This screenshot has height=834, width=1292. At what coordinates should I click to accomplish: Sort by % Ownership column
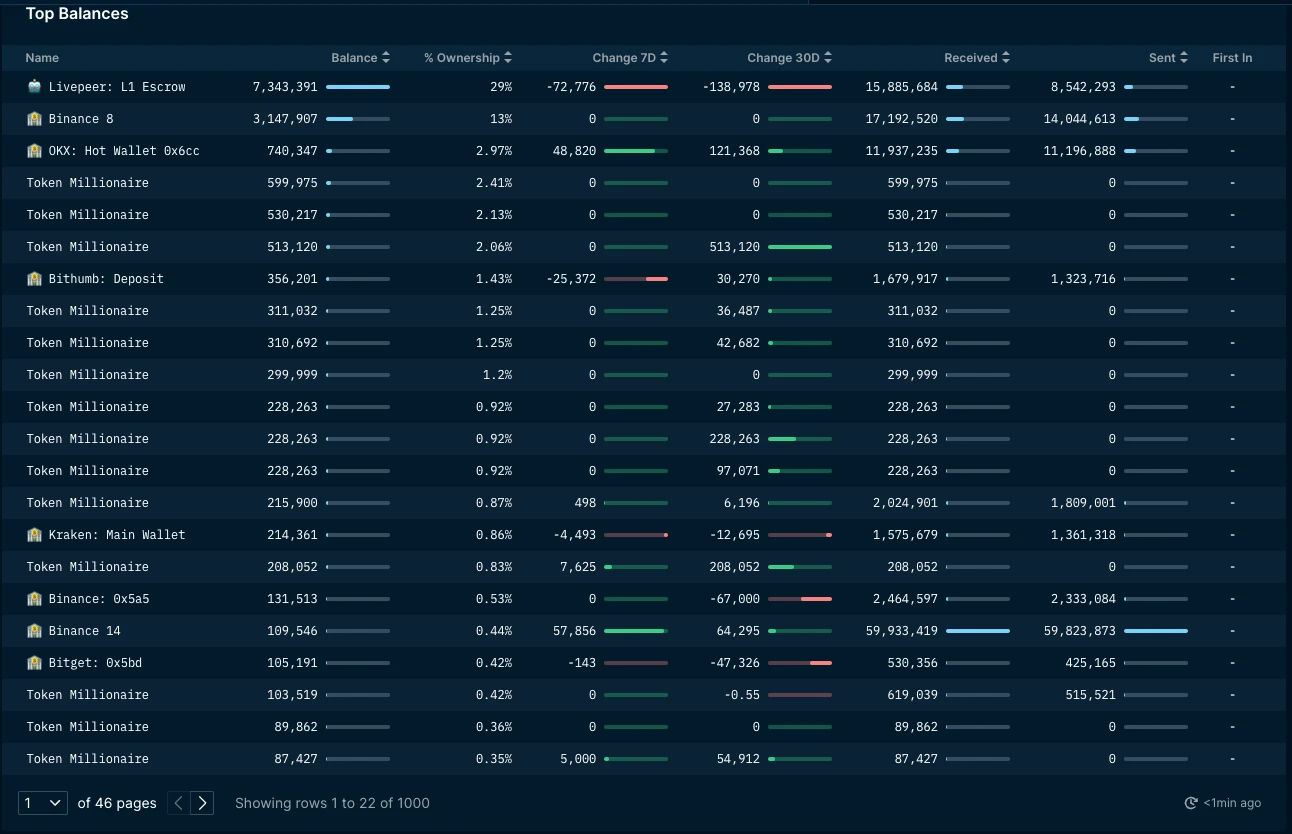tap(467, 58)
